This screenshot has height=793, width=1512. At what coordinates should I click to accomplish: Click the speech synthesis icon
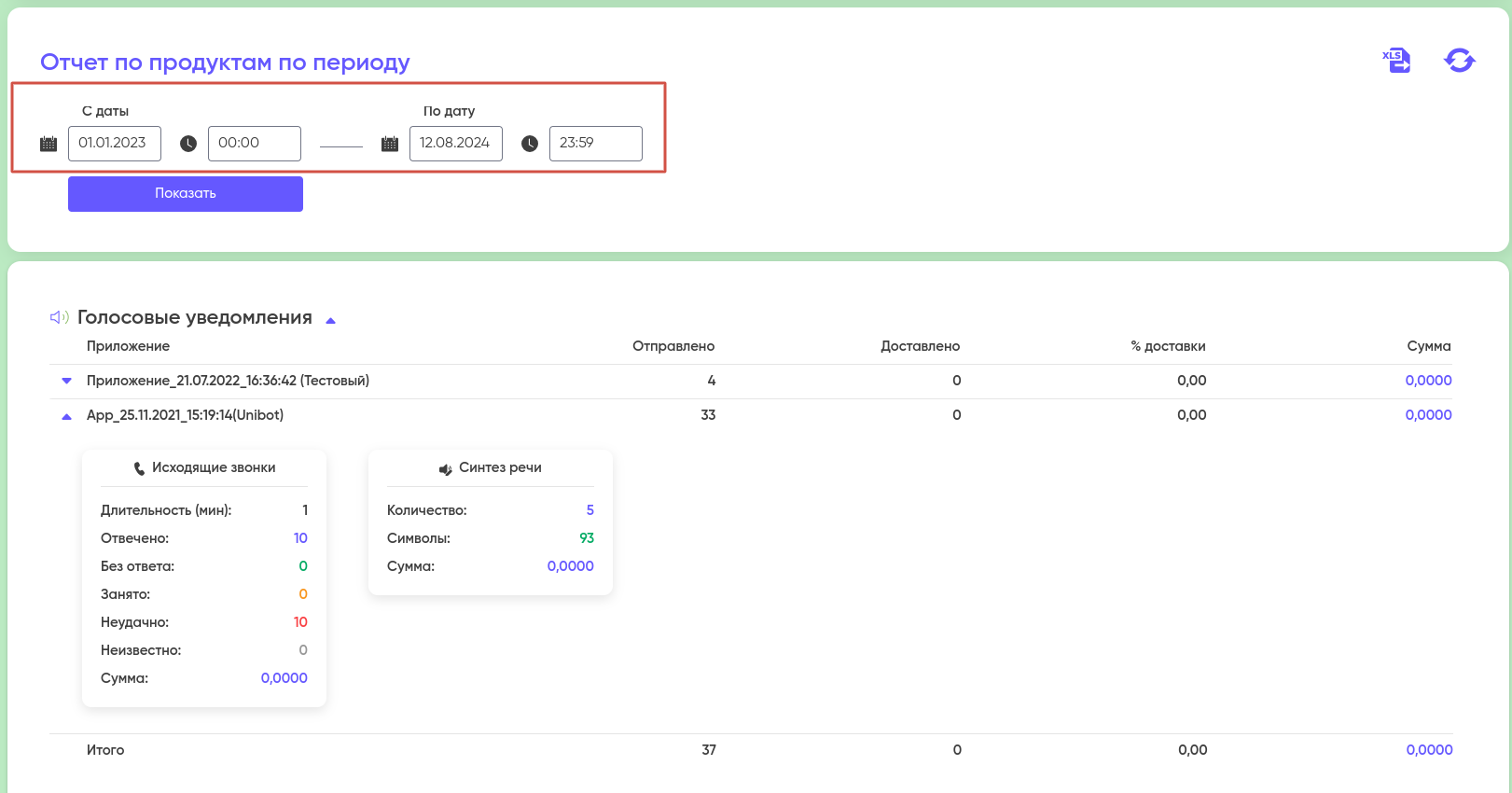[x=446, y=468]
